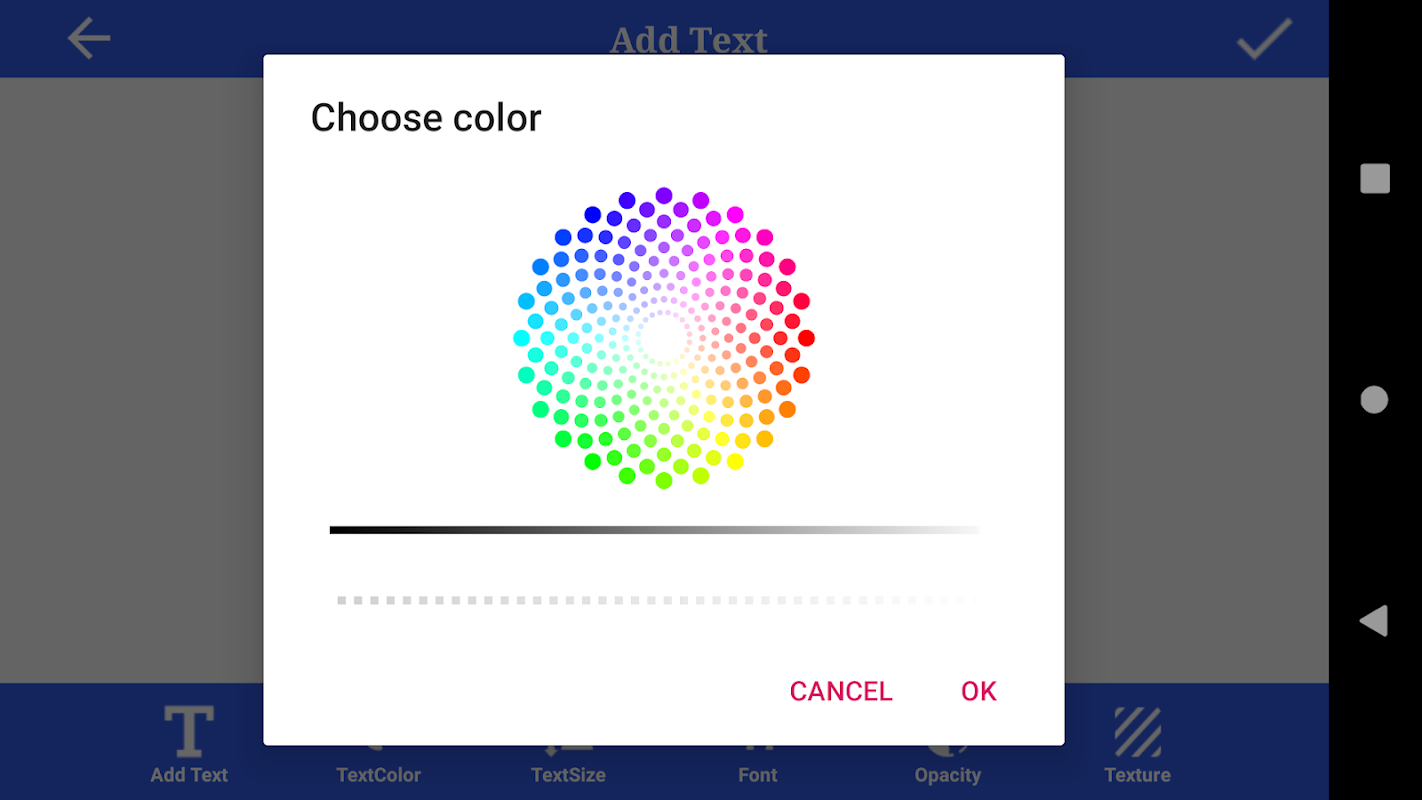Pick white center of color wheel
1422x800 pixels.
tap(664, 338)
